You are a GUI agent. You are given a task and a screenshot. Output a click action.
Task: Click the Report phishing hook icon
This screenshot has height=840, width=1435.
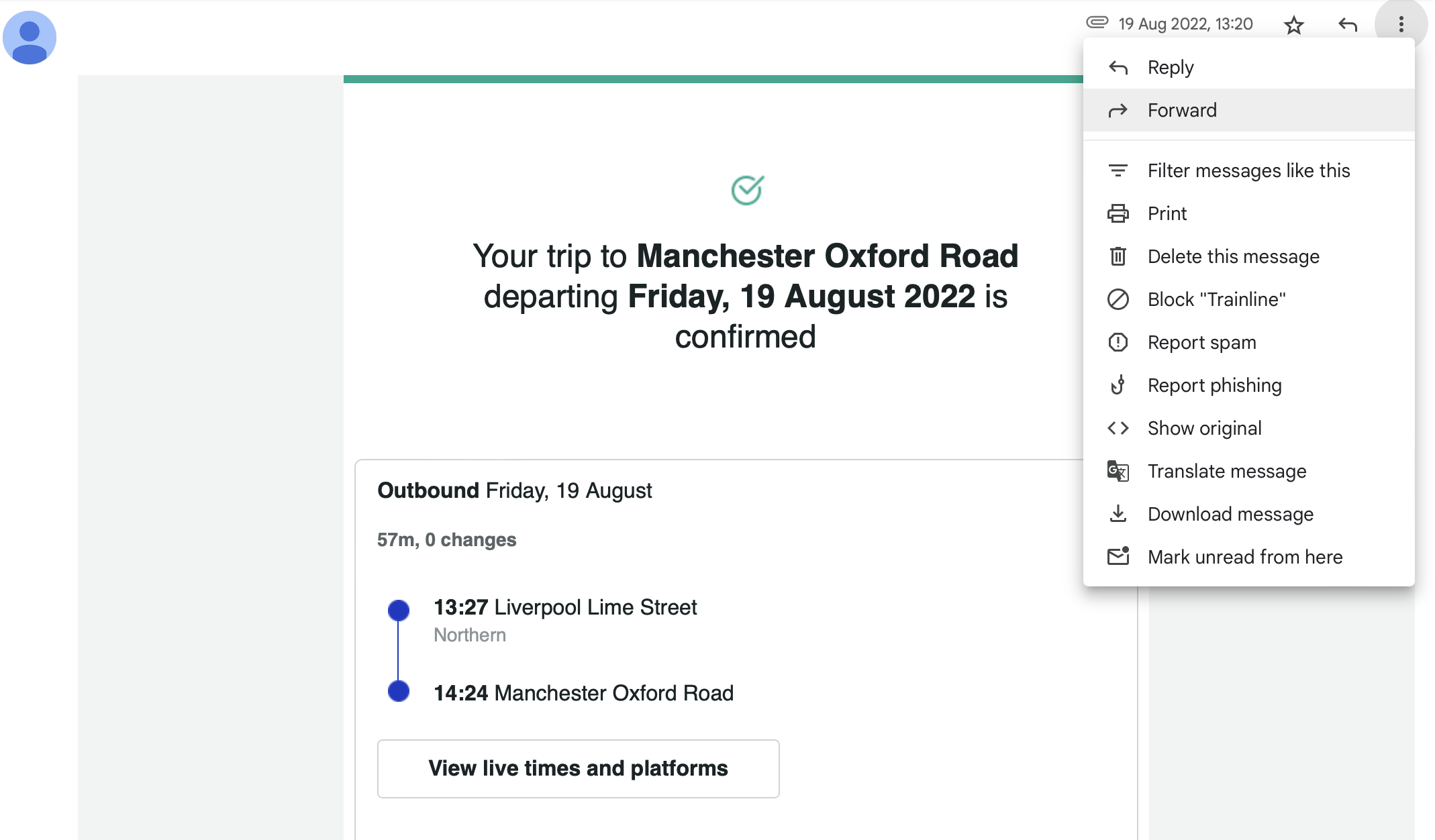pyautogui.click(x=1118, y=386)
